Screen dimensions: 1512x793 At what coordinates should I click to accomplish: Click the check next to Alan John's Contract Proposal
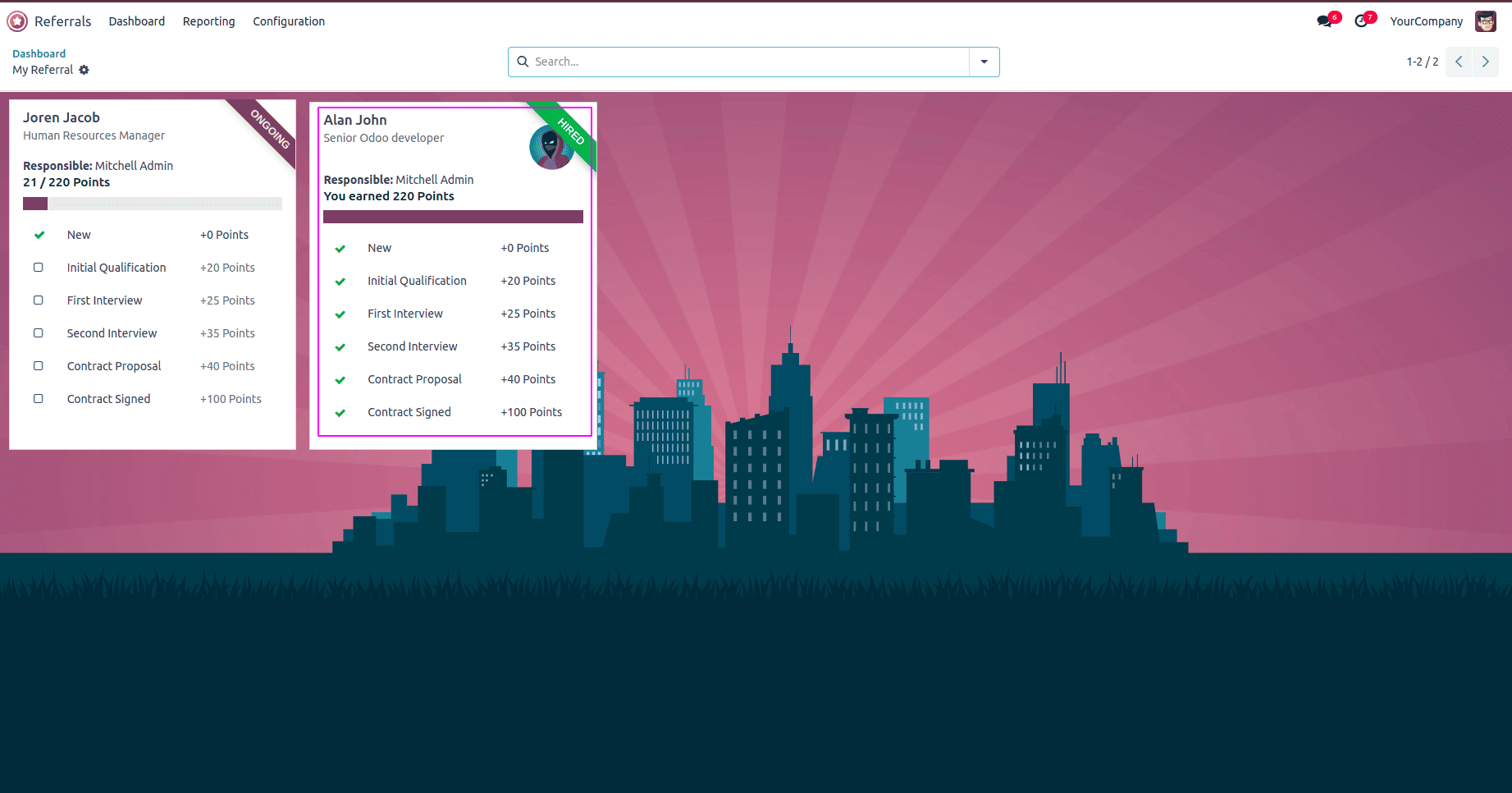(x=340, y=380)
